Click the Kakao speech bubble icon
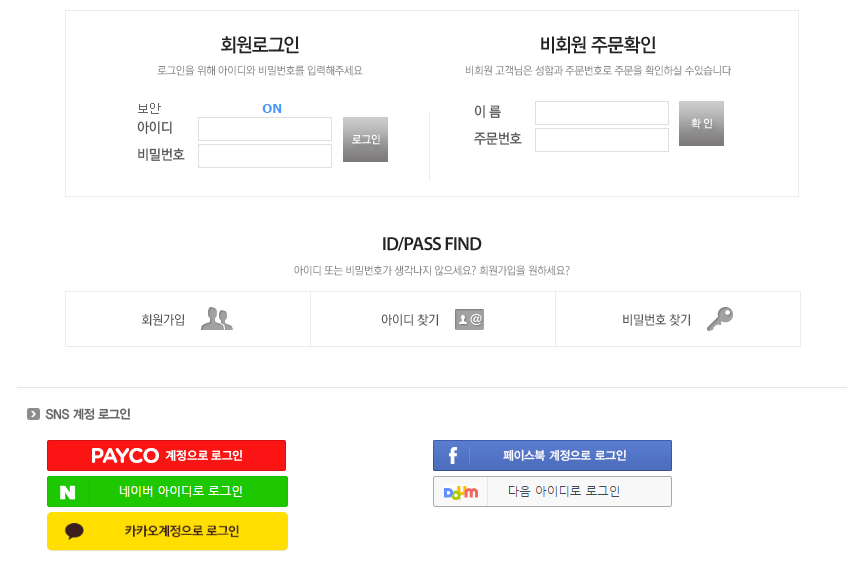 [75, 531]
